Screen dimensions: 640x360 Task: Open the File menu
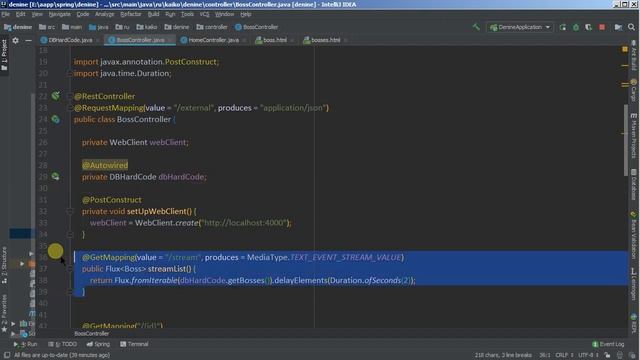pyautogui.click(x=5, y=14)
